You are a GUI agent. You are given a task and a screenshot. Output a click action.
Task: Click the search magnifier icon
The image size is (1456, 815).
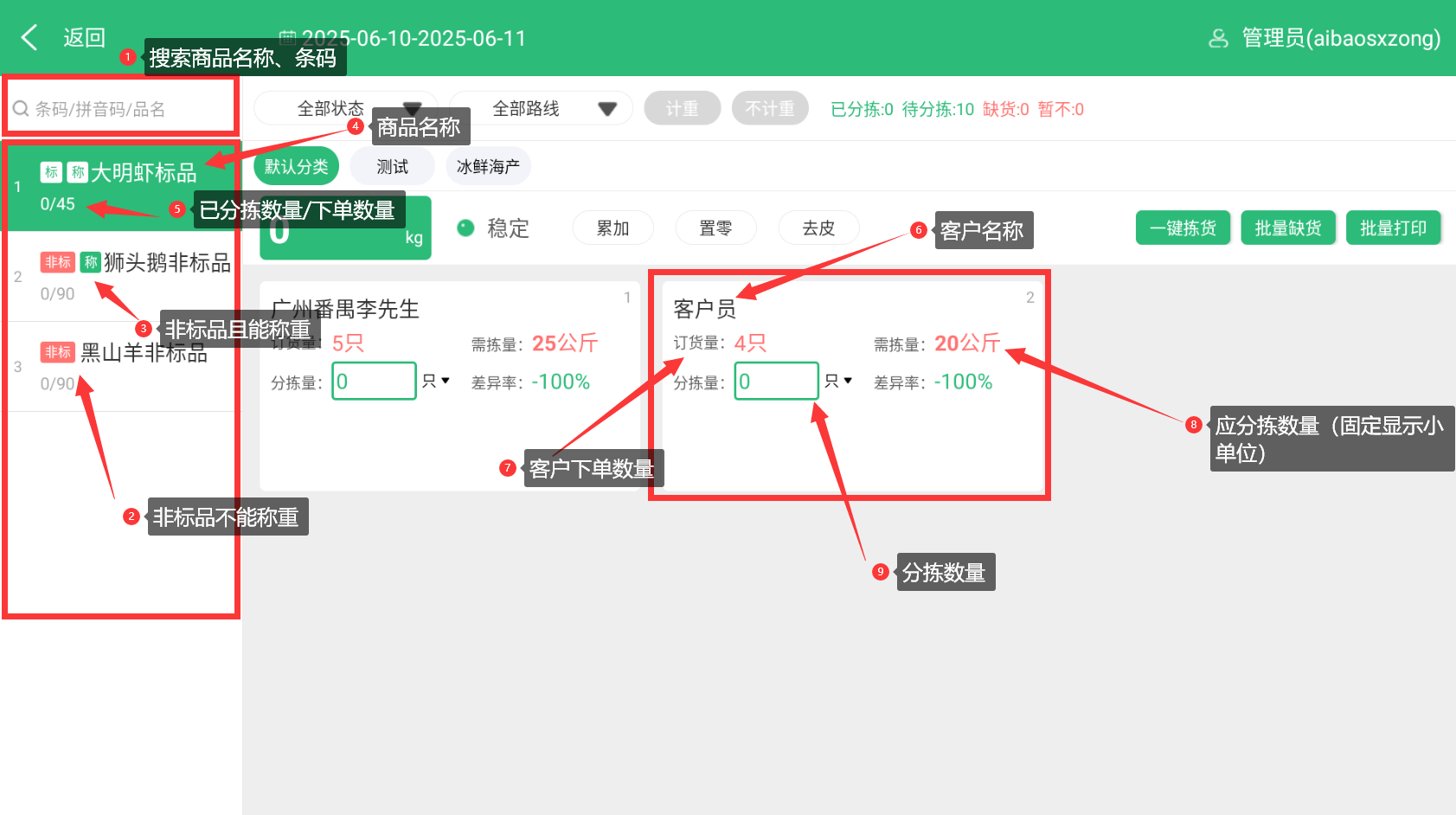[x=21, y=109]
